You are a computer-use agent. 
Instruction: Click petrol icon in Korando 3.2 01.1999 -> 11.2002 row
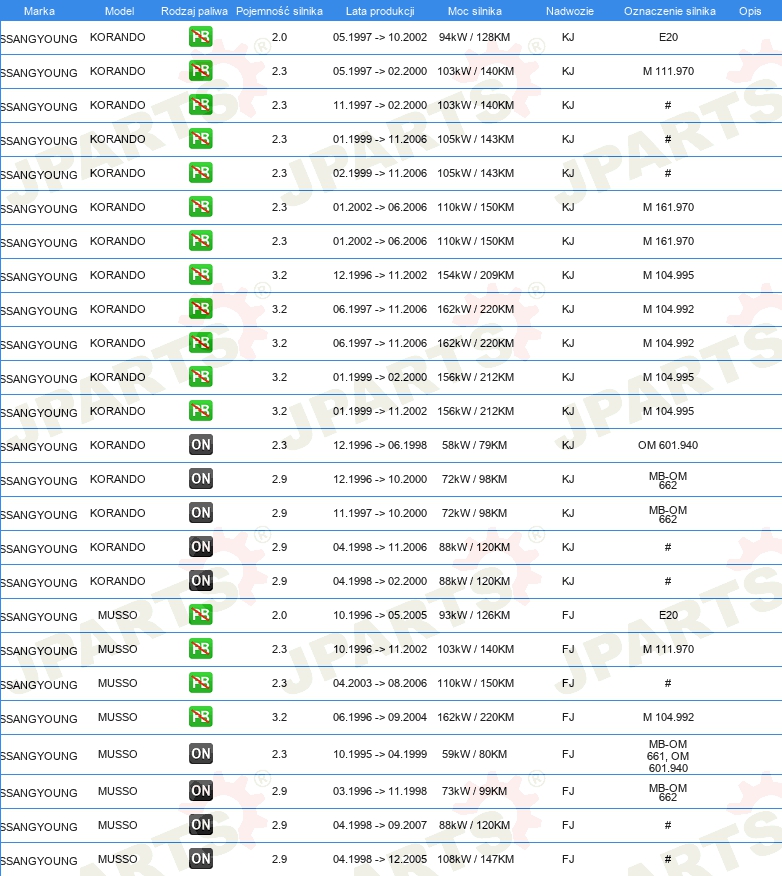[x=201, y=411]
